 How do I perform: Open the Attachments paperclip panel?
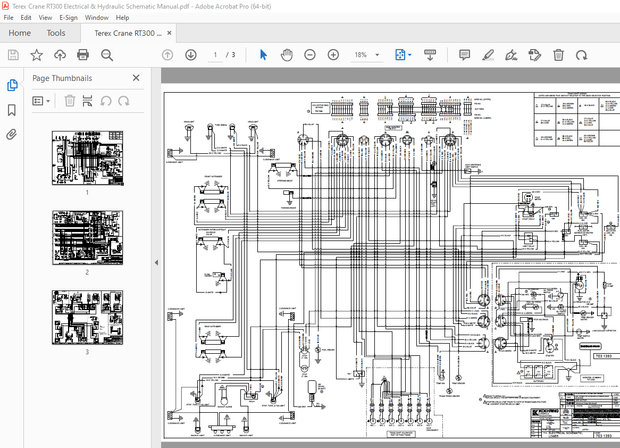click(x=12, y=135)
